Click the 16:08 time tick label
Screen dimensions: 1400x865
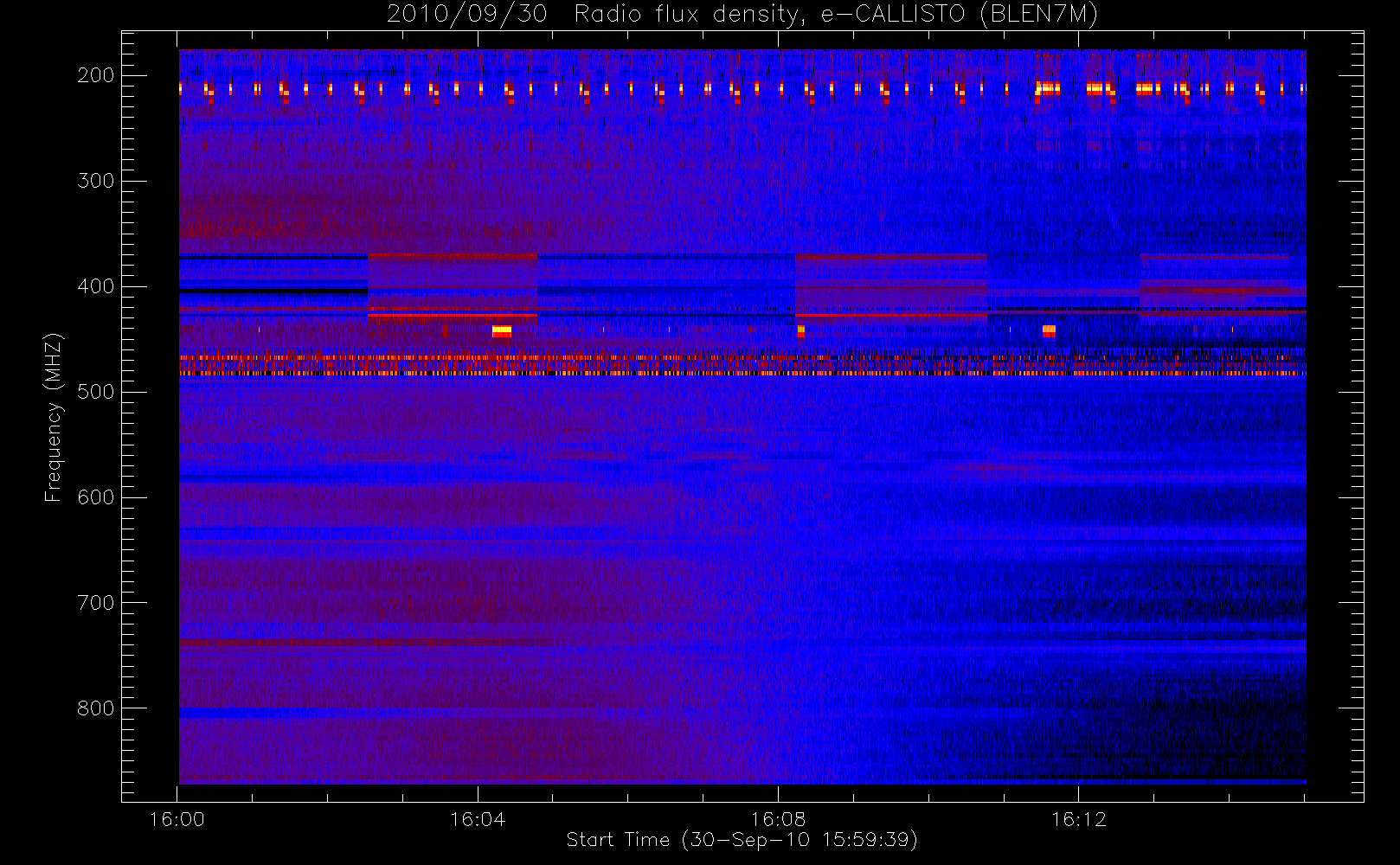[x=778, y=819]
